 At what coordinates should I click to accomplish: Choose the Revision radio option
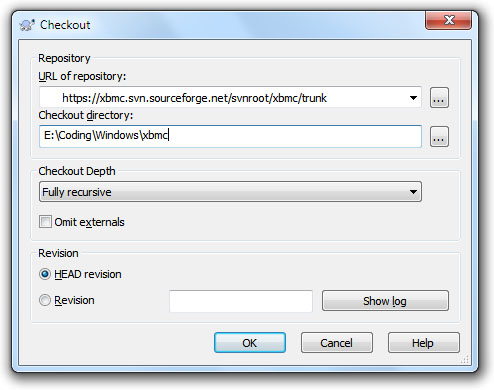pyautogui.click(x=45, y=300)
